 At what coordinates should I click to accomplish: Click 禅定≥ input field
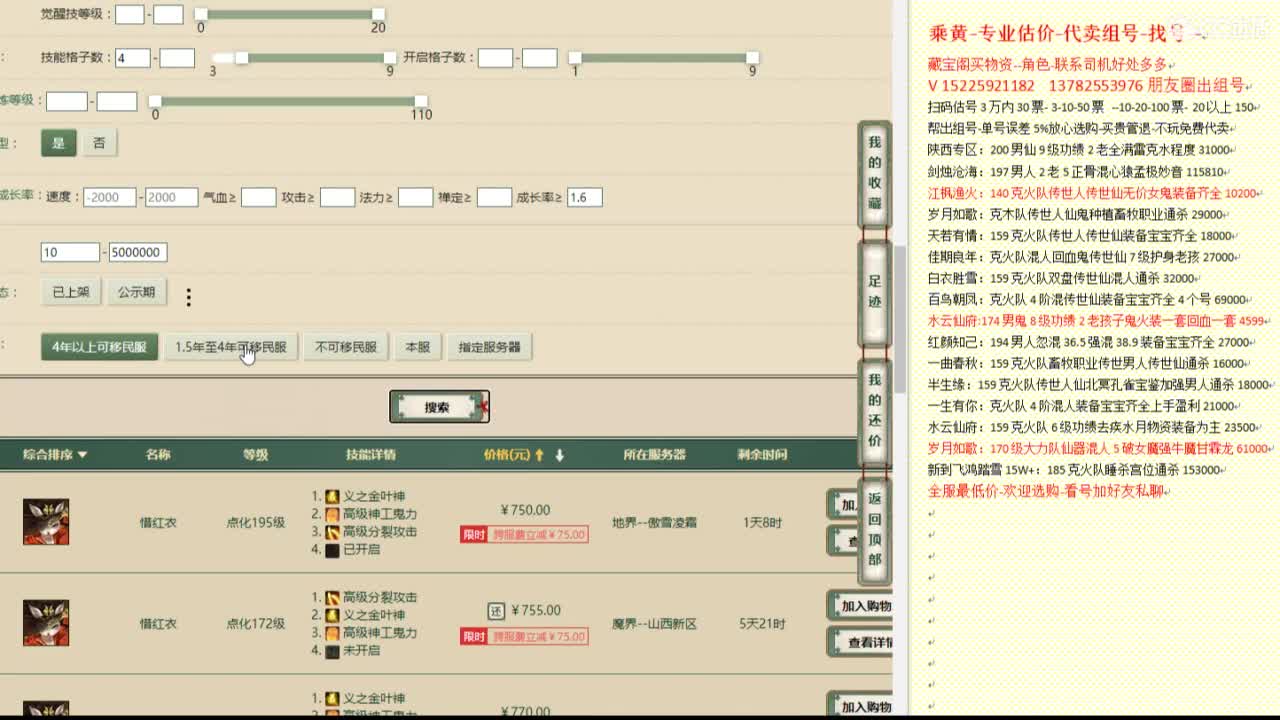click(494, 197)
